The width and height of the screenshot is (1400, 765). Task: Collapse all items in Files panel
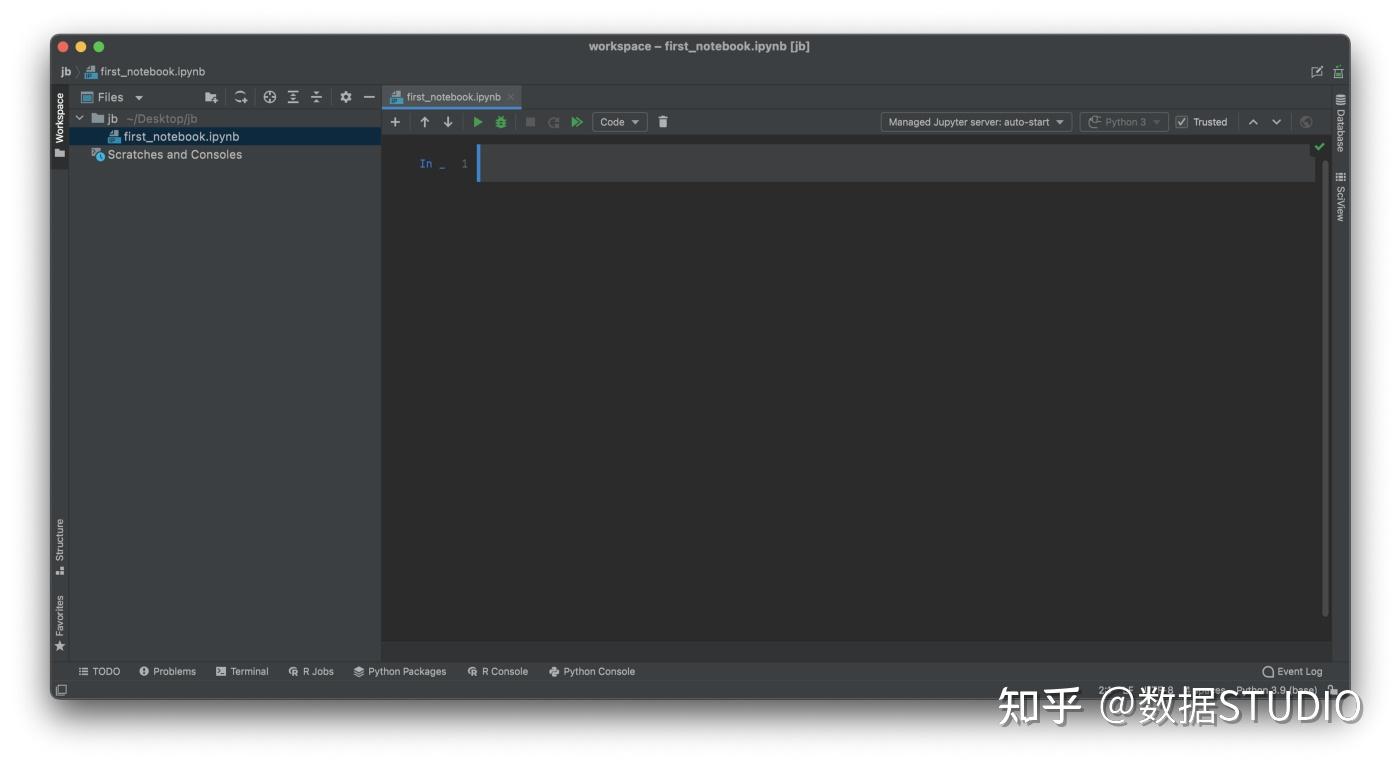316,97
